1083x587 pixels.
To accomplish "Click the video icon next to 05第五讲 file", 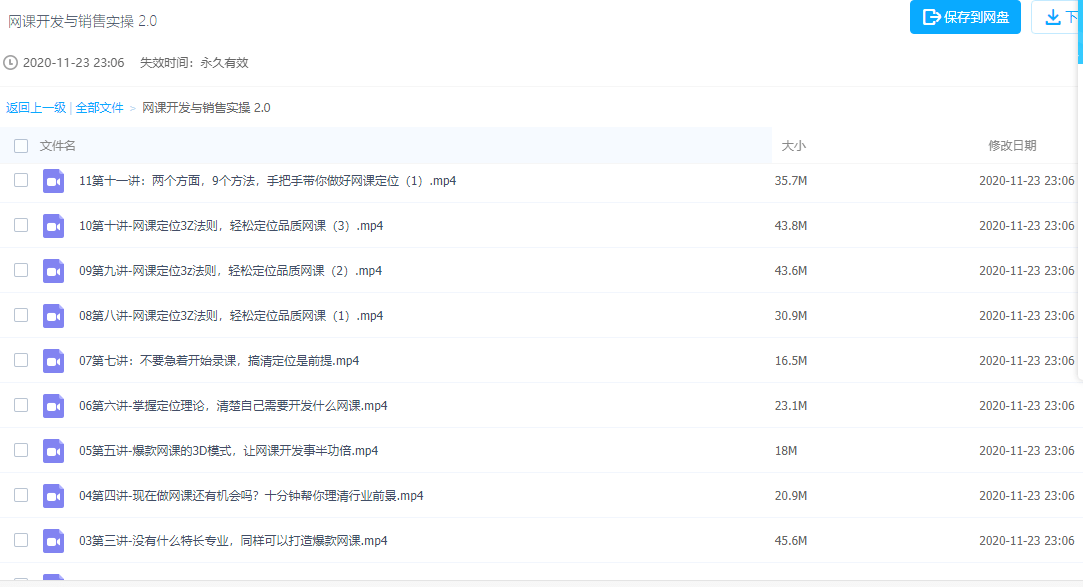I will [53, 450].
